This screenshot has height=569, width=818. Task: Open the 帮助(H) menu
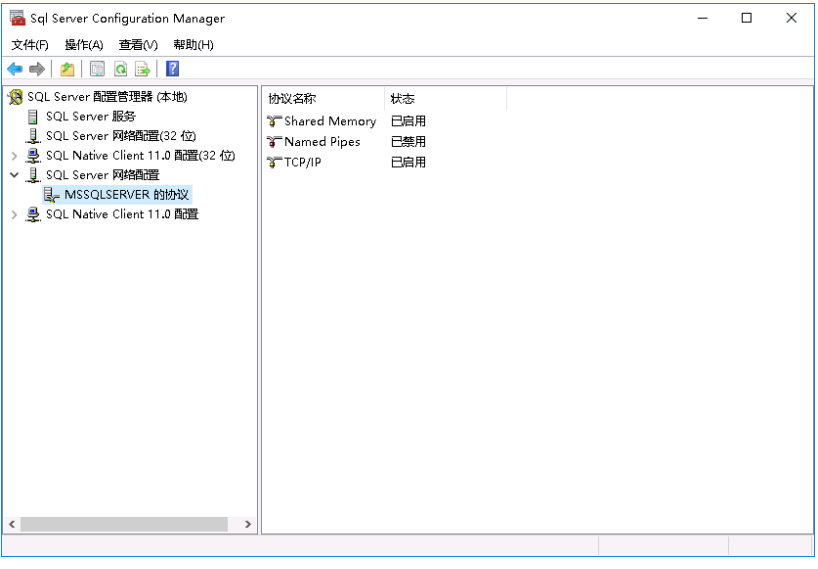(x=193, y=45)
